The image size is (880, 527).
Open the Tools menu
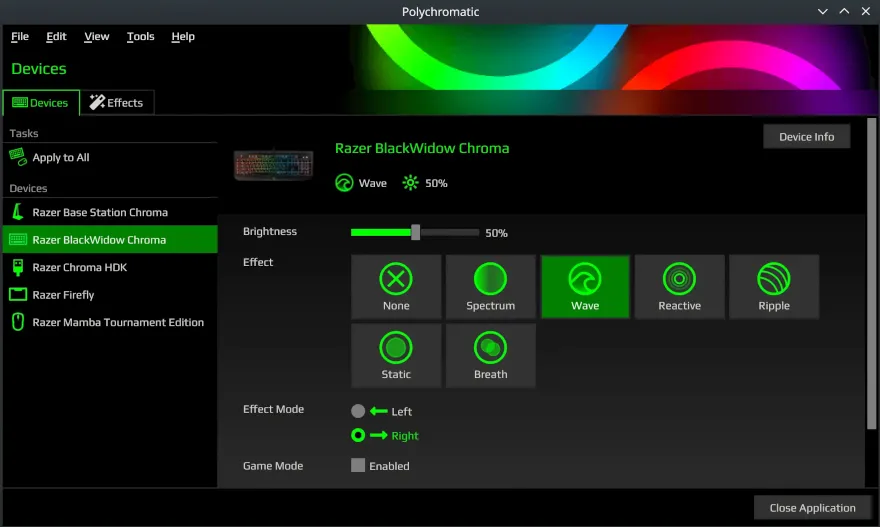(140, 36)
